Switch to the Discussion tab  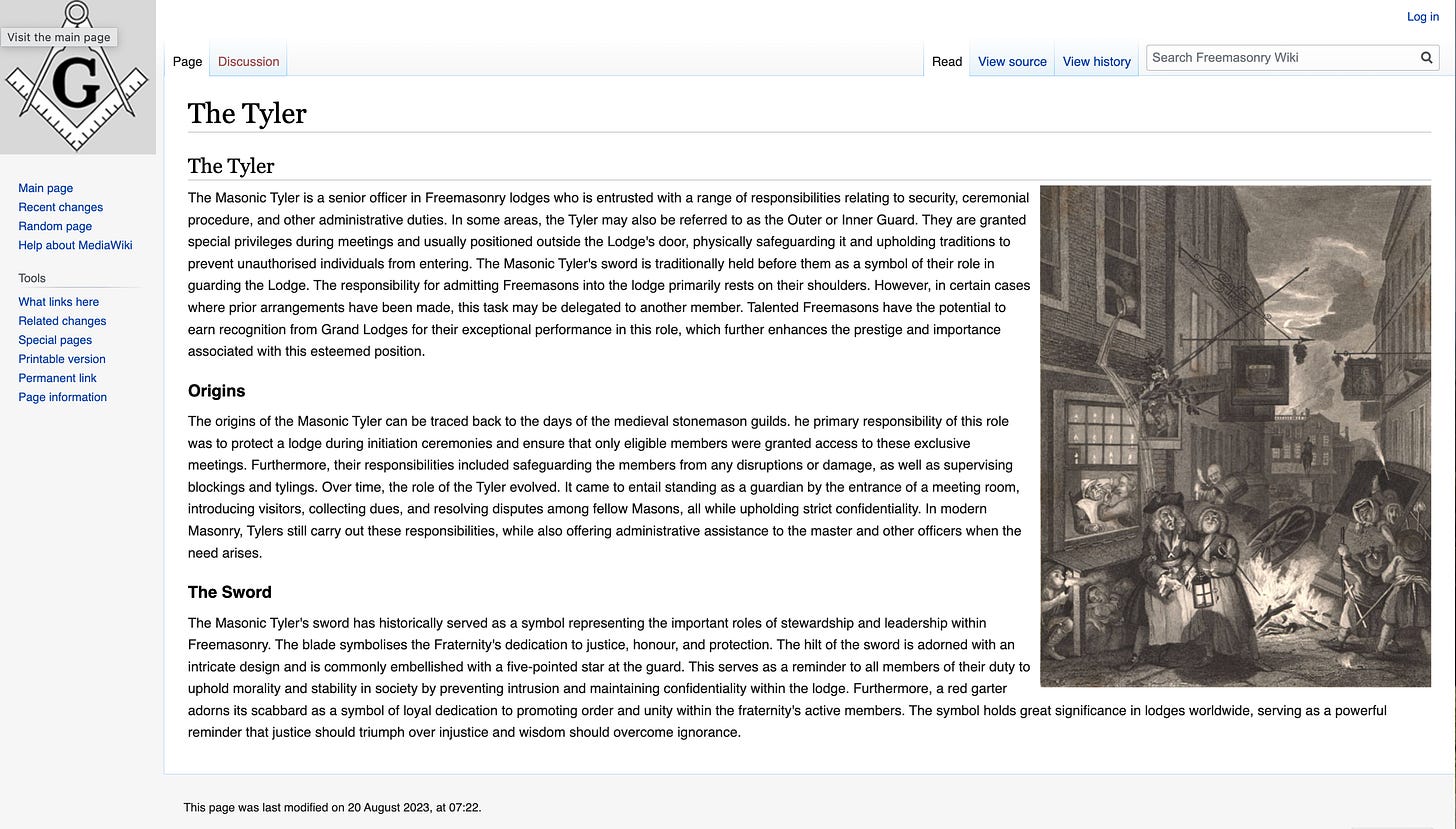click(249, 61)
